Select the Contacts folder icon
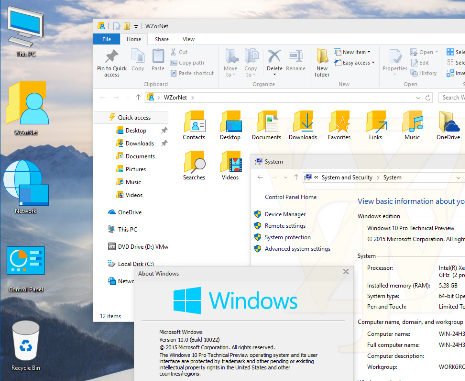Image resolution: width=465 pixels, height=381 pixels. pyautogui.click(x=194, y=125)
